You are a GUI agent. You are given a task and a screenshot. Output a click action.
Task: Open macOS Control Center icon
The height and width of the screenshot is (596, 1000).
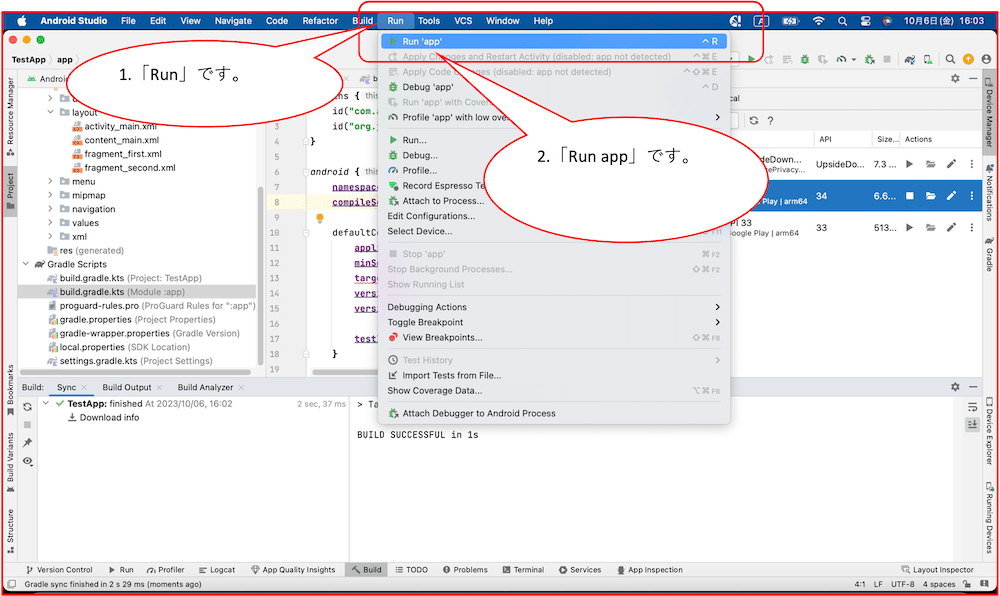pos(865,21)
